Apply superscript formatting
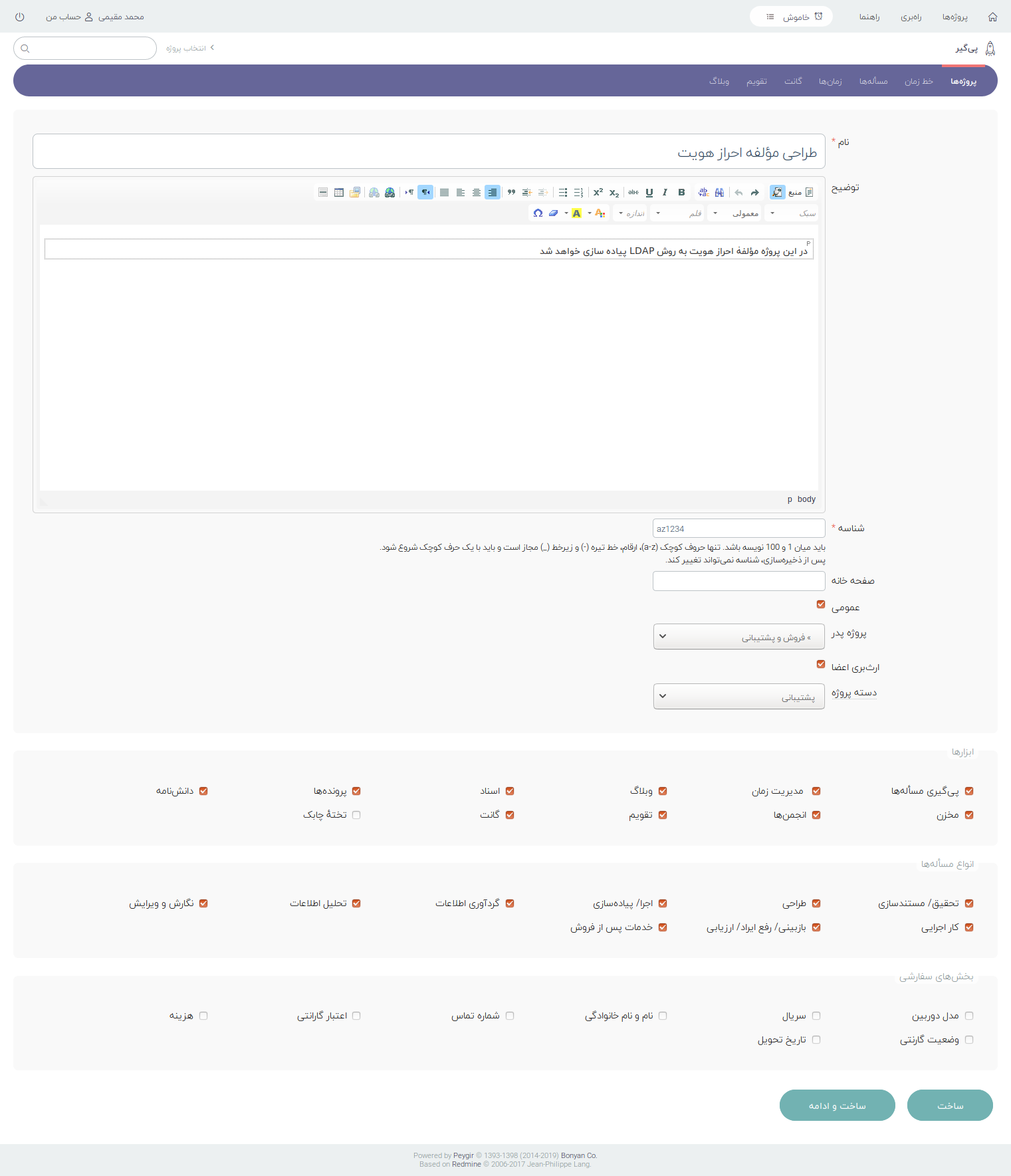This screenshot has height=1176, width=1011. click(x=598, y=192)
